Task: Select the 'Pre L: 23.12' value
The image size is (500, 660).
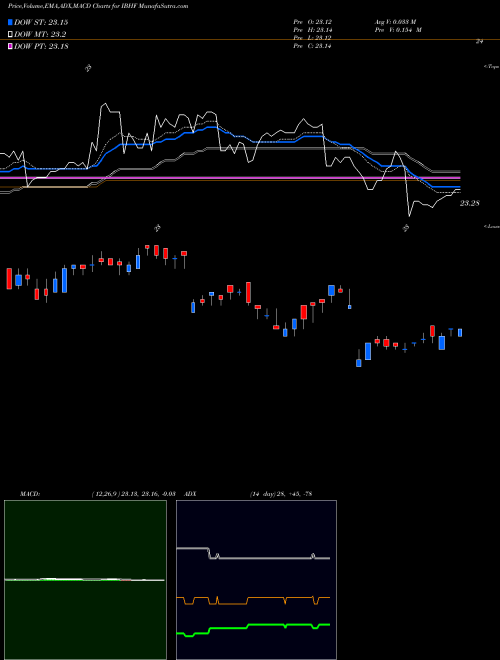Action: (x=313, y=38)
